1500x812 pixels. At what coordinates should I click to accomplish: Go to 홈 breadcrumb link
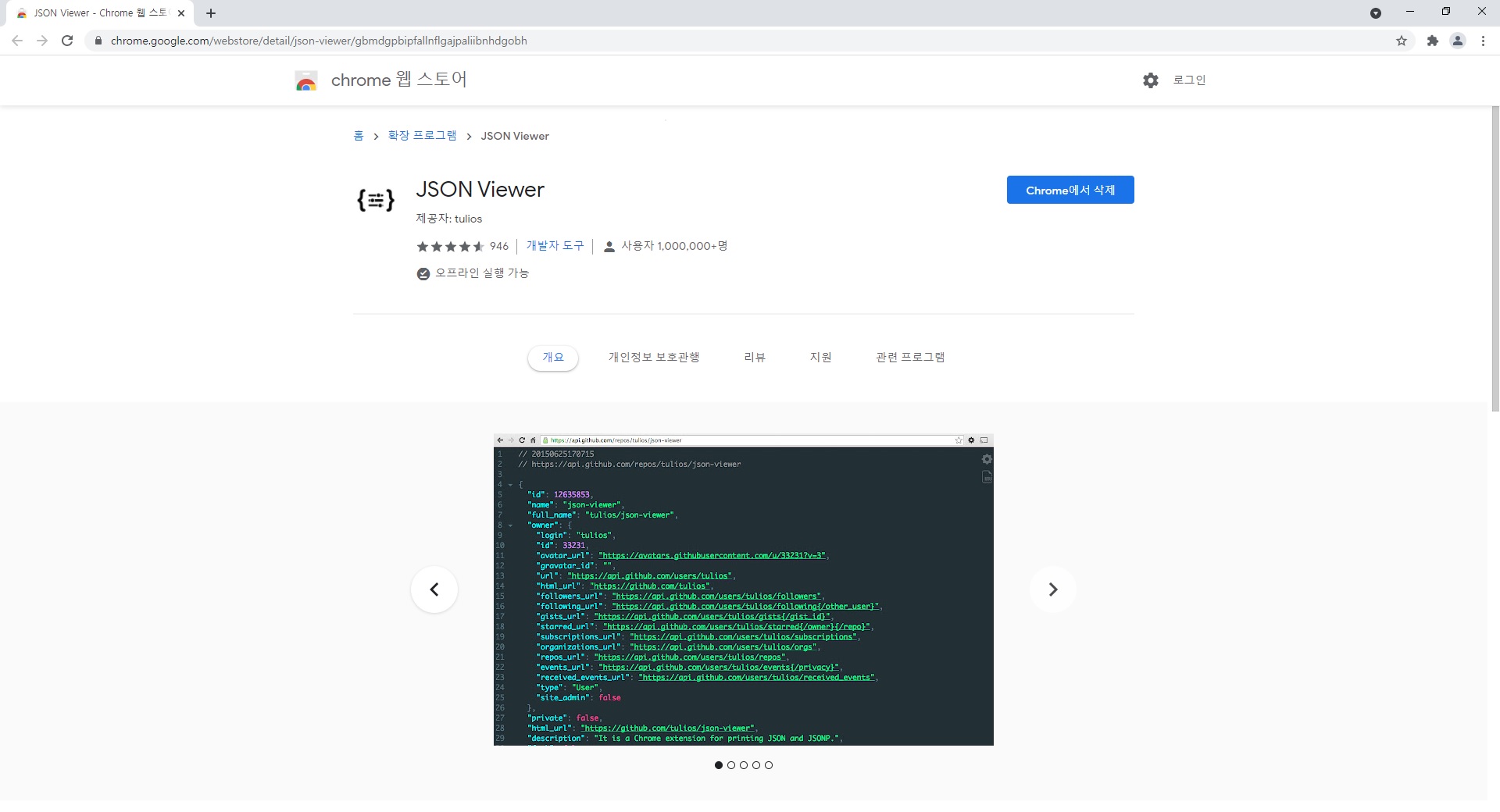click(359, 136)
